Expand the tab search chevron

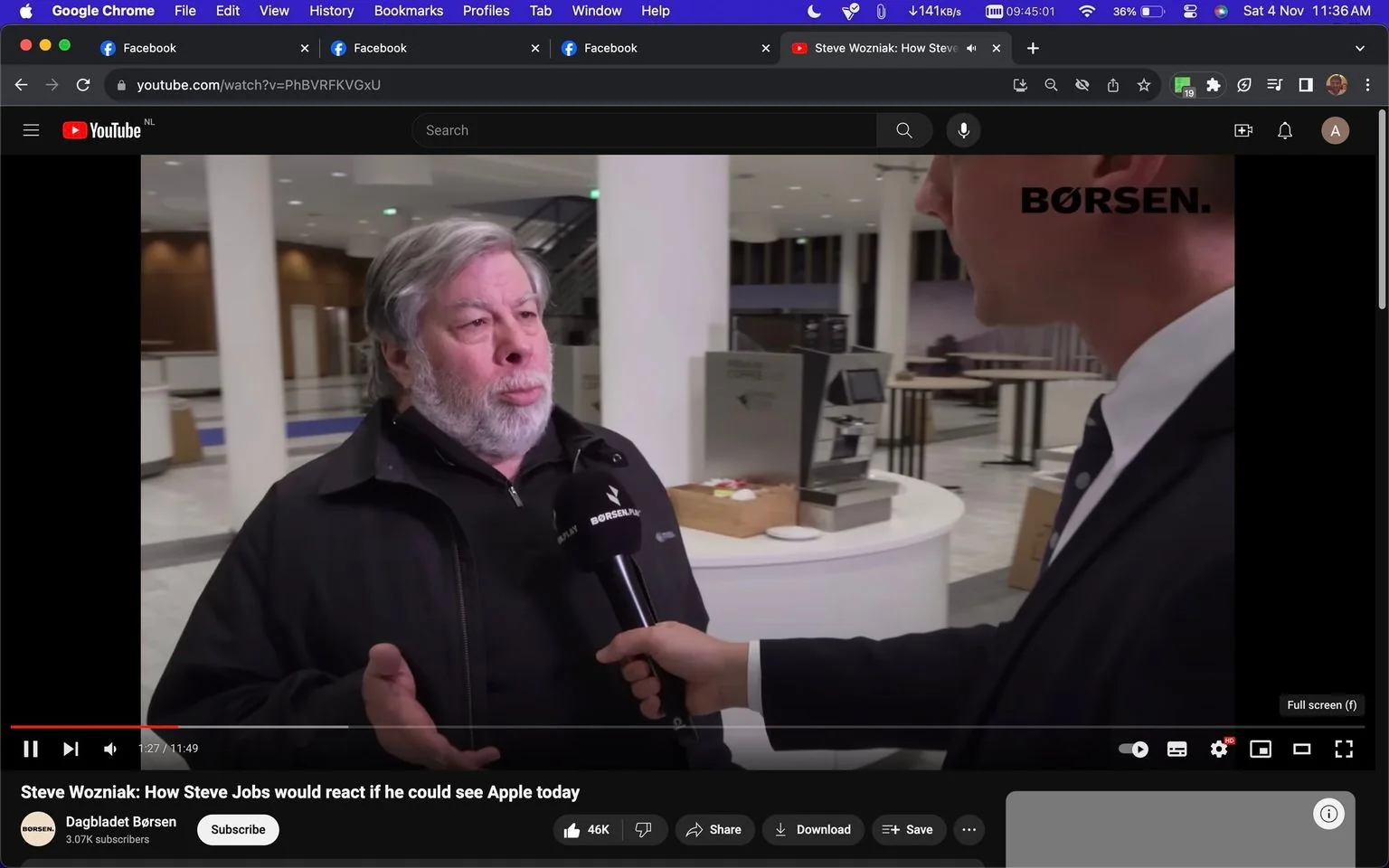tap(1360, 48)
